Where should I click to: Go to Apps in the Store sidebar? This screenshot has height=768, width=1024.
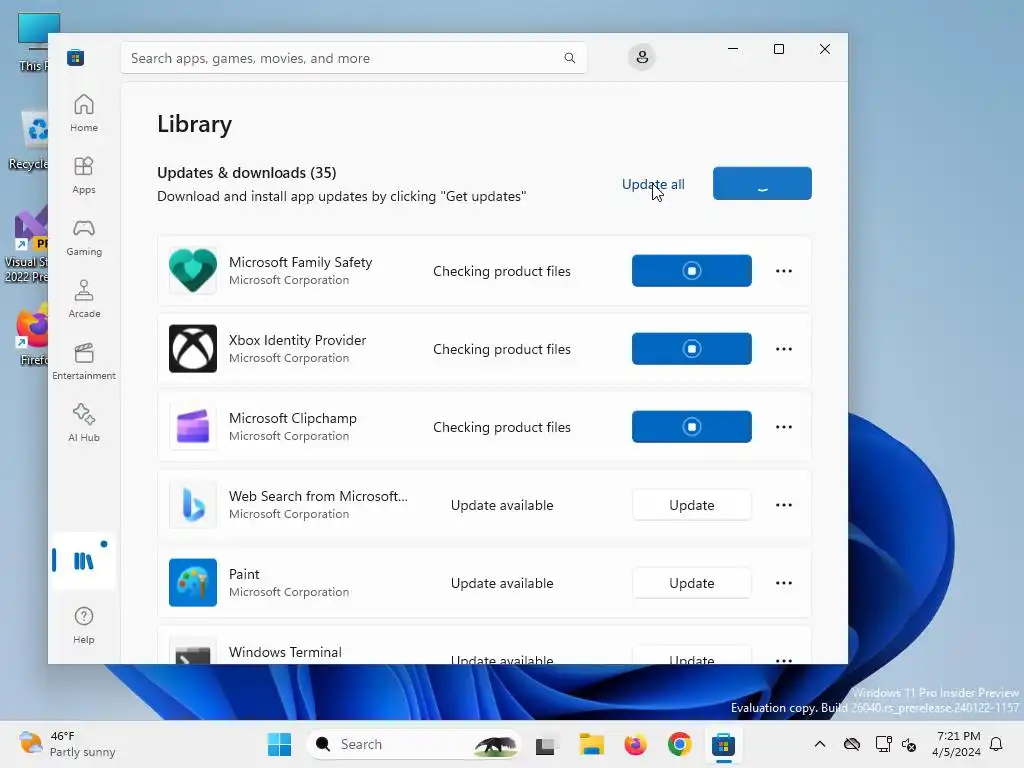pyautogui.click(x=84, y=175)
